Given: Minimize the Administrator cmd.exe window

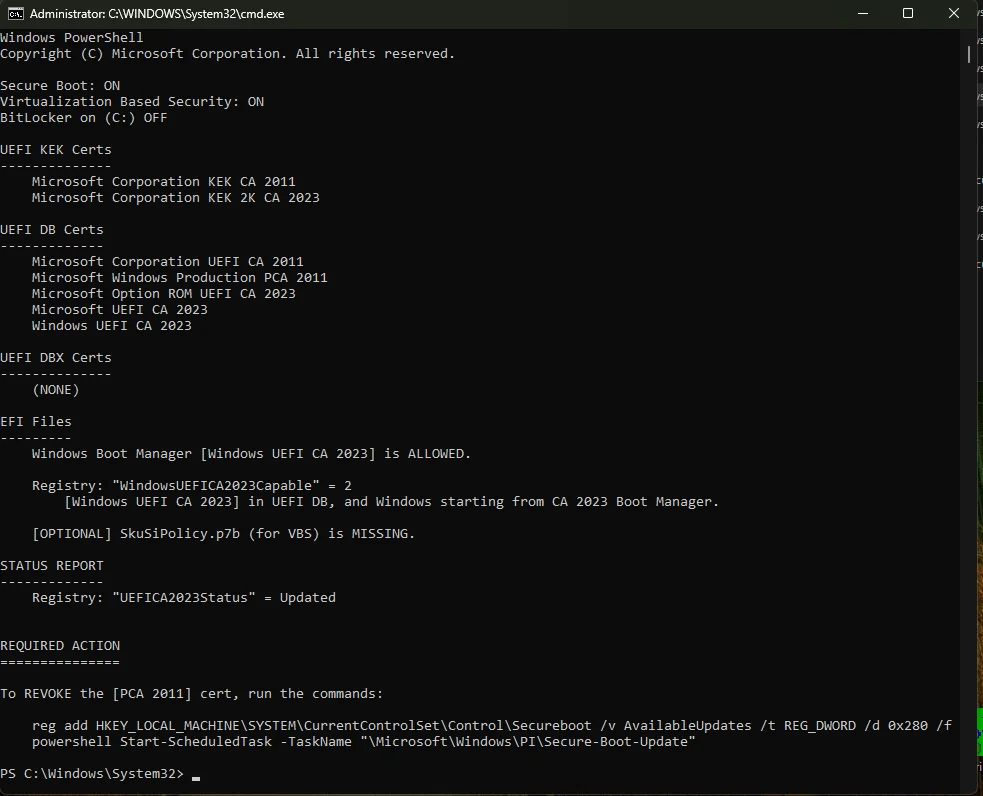Looking at the screenshot, I should 863,13.
